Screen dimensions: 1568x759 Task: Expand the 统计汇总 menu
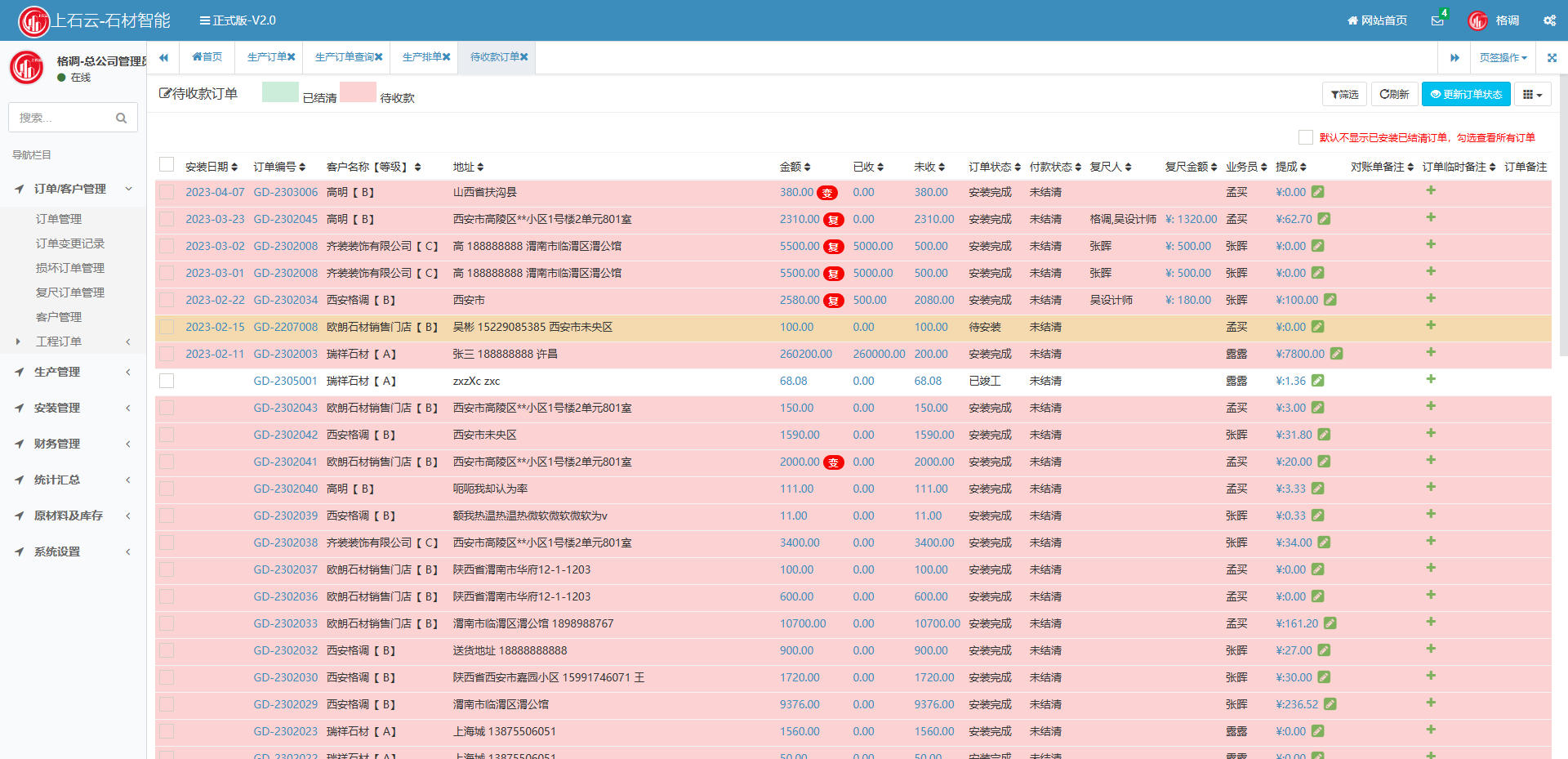coord(73,480)
